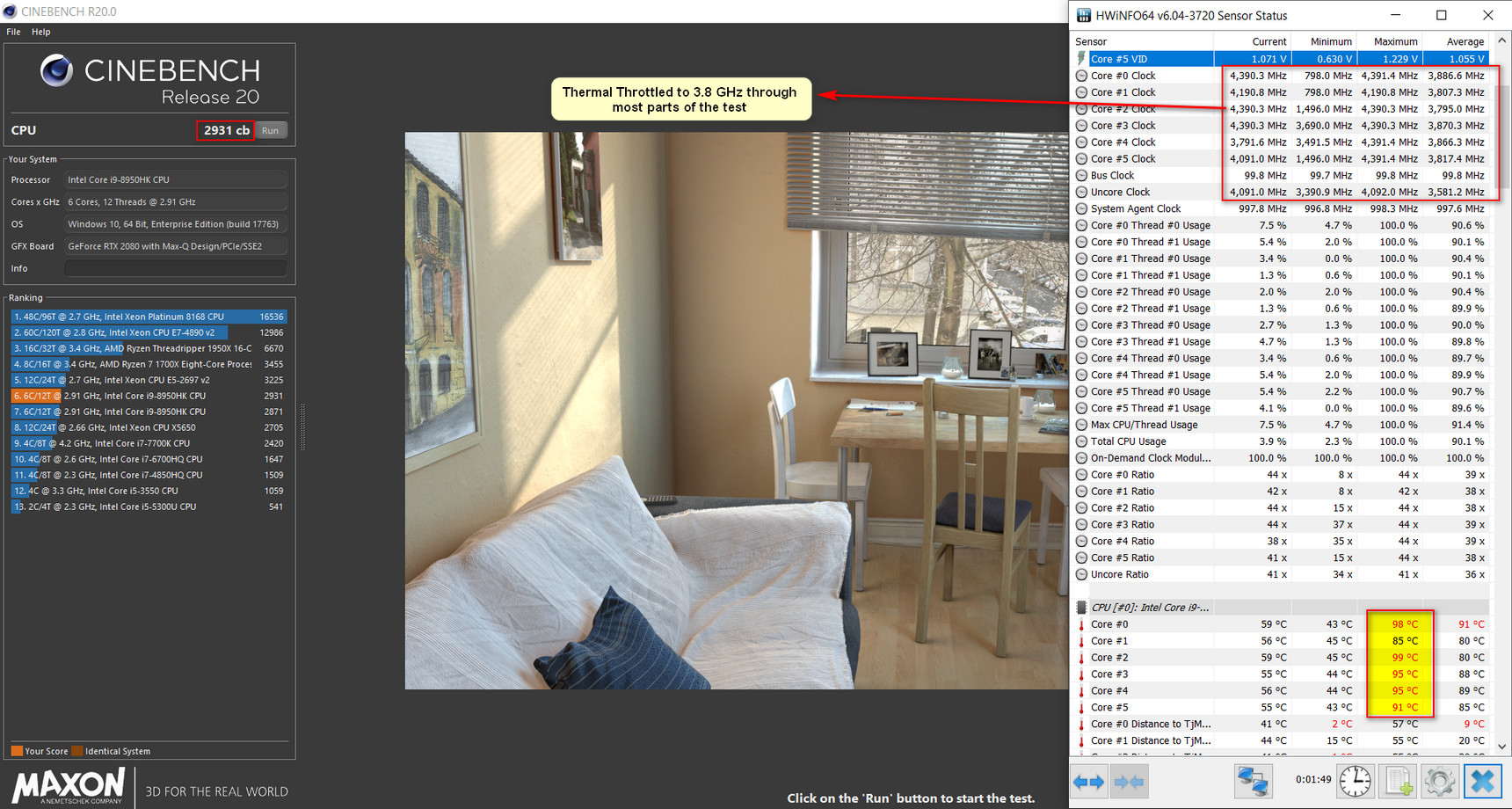Sort by the Sensor column header
The width and height of the screenshot is (1512, 809).
click(1141, 41)
